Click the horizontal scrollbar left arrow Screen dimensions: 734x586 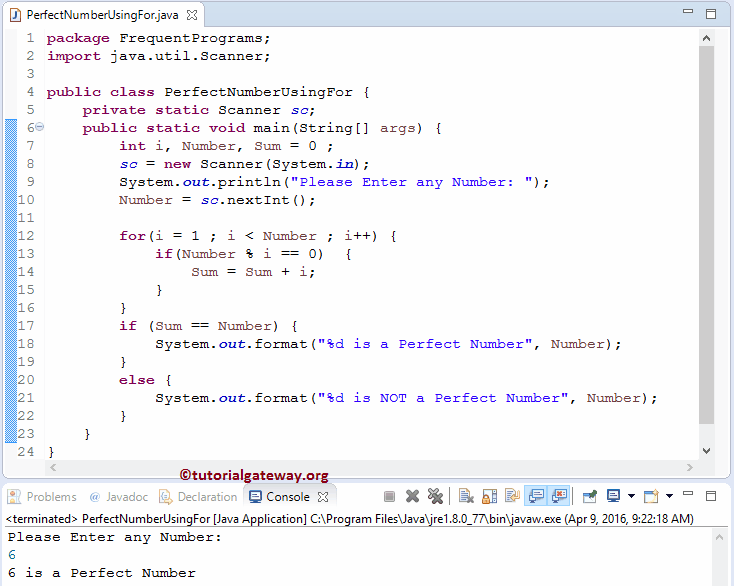53,467
